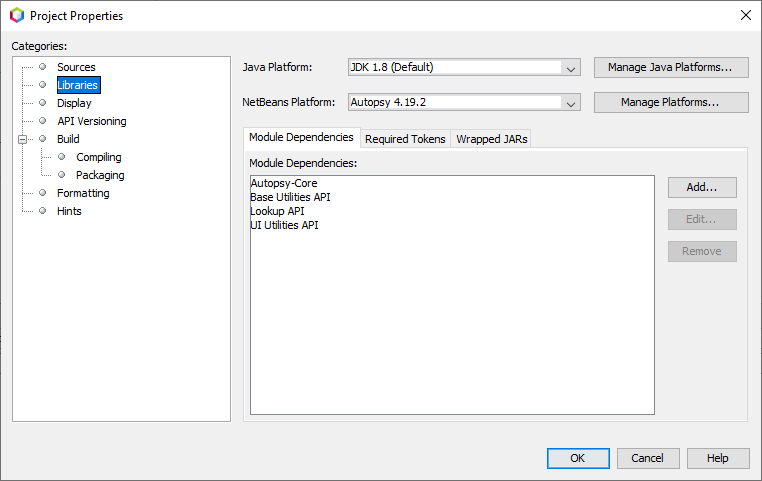This screenshot has width=762, height=481.
Task: Click Add to add module dependency
Action: (702, 187)
